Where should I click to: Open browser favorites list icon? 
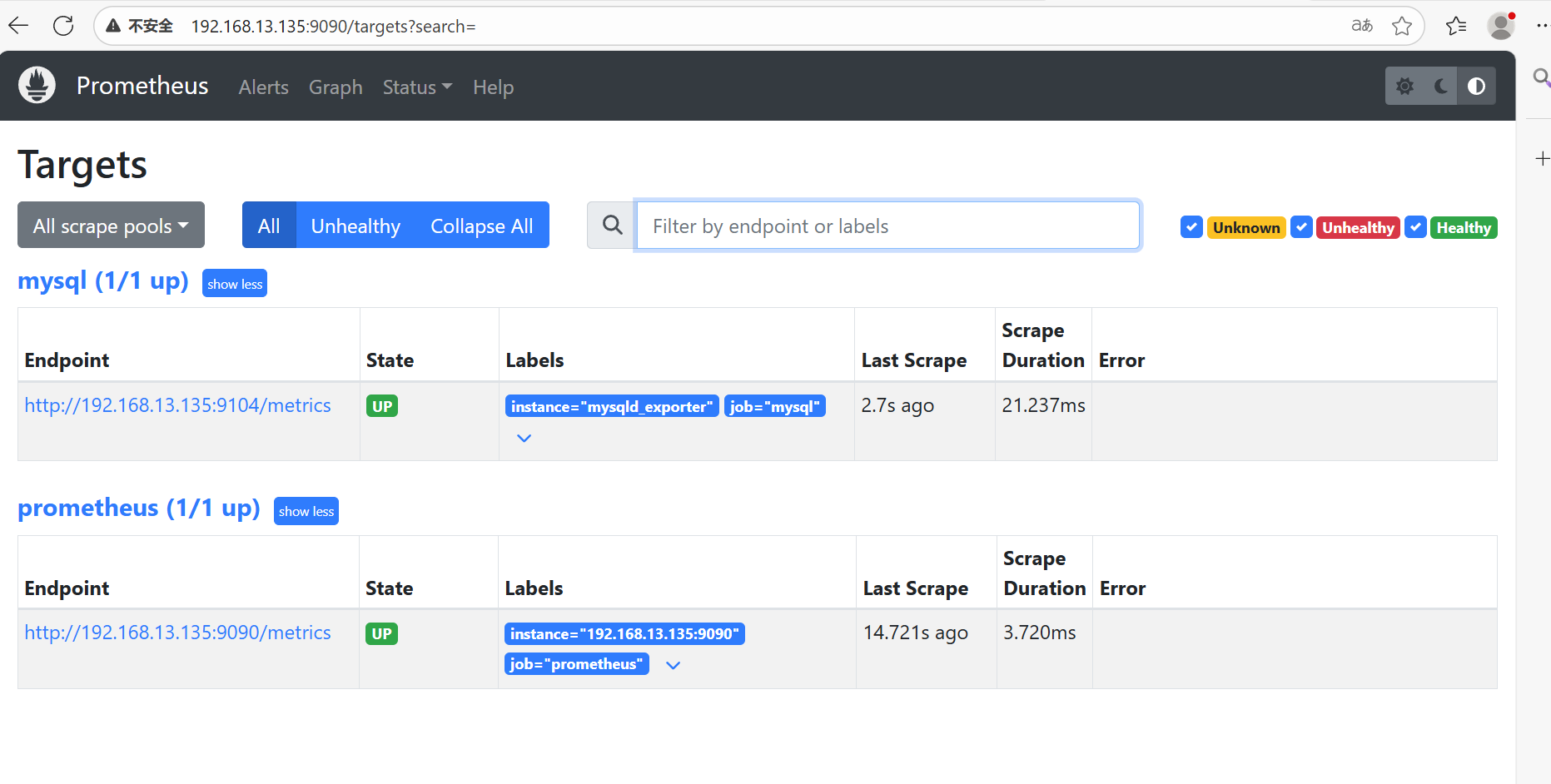click(x=1456, y=26)
